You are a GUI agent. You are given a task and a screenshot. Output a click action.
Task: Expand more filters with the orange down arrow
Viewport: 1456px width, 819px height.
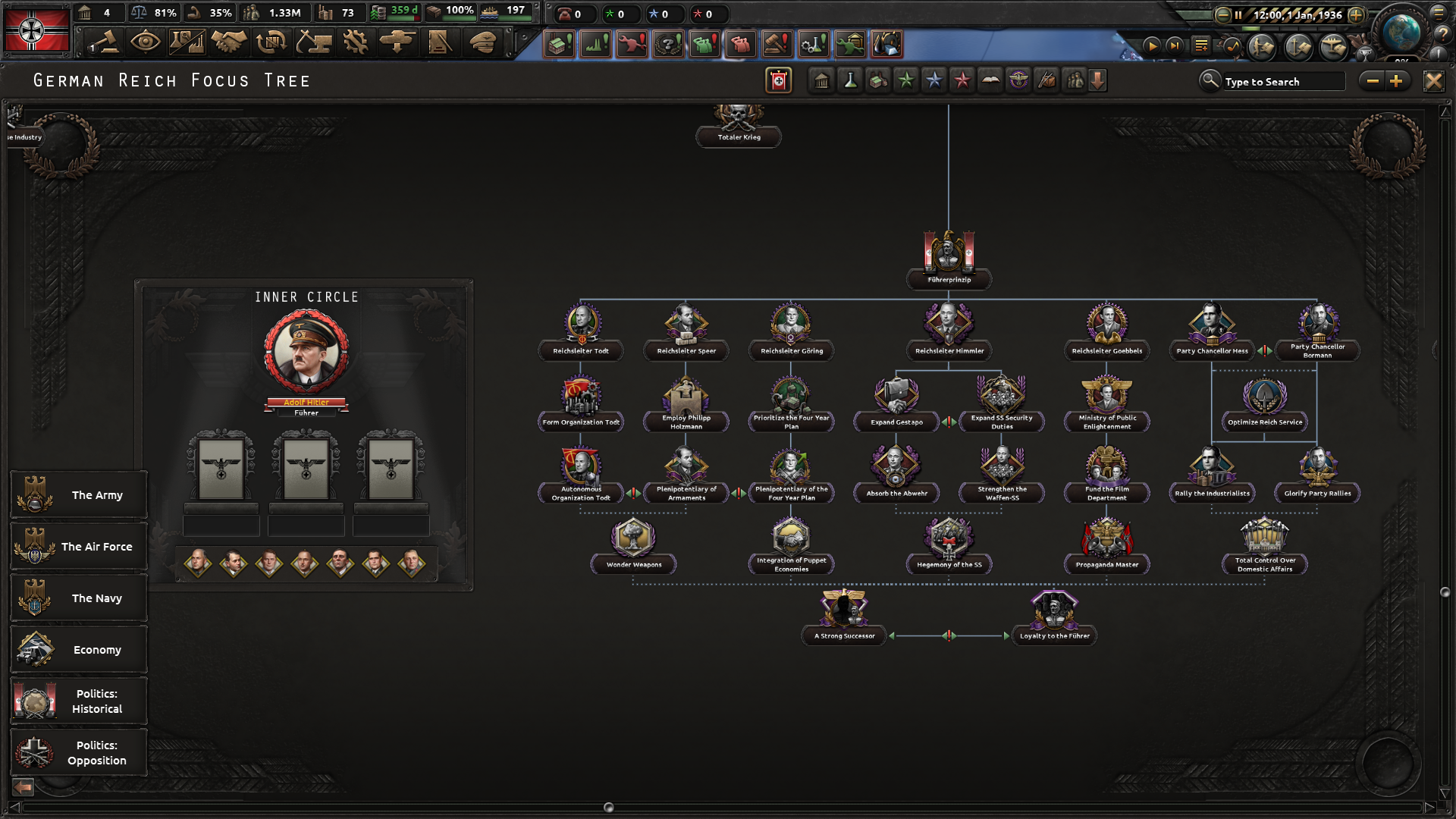tap(1097, 80)
